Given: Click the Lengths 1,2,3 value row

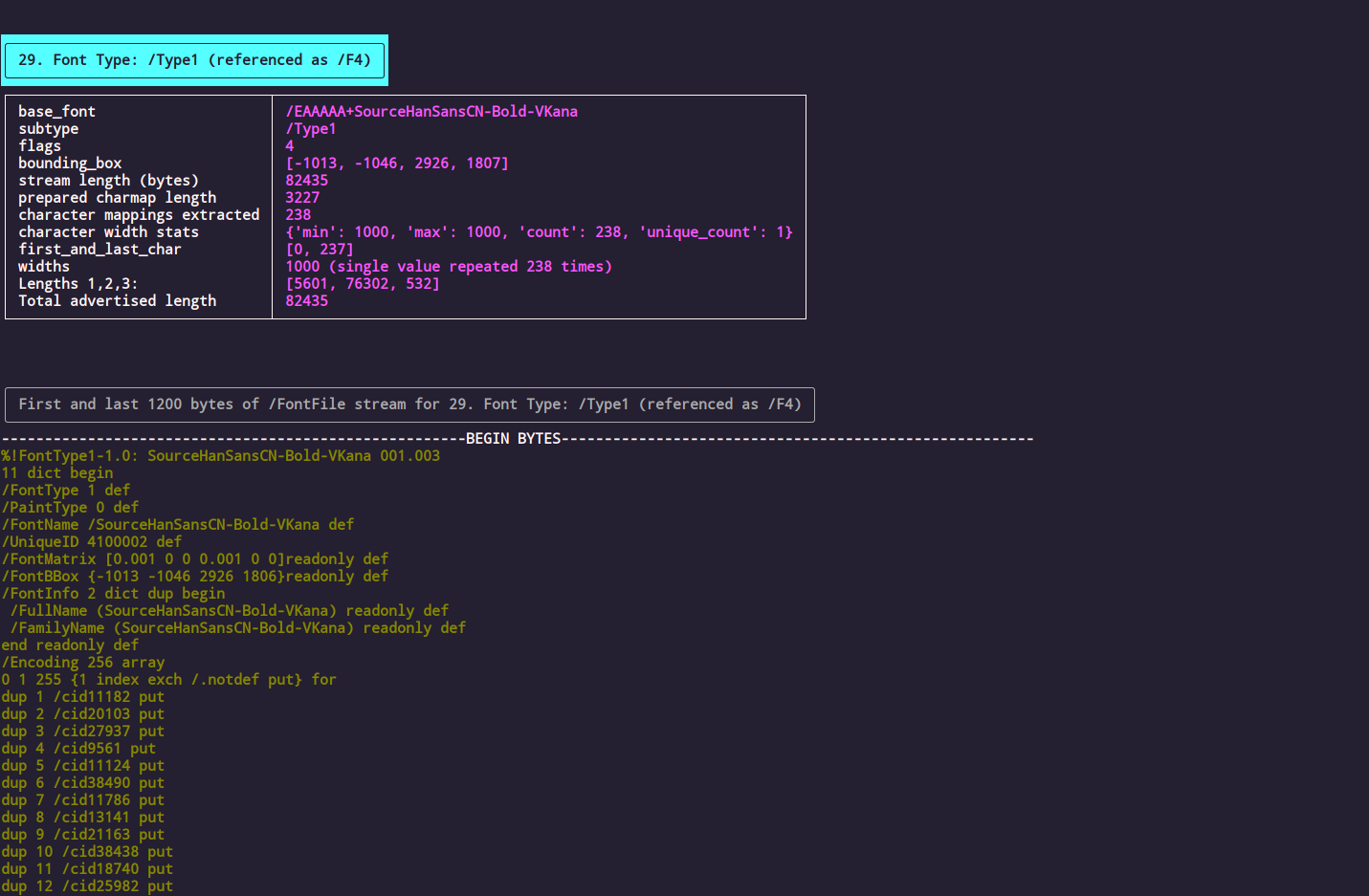Looking at the screenshot, I should click(x=362, y=283).
